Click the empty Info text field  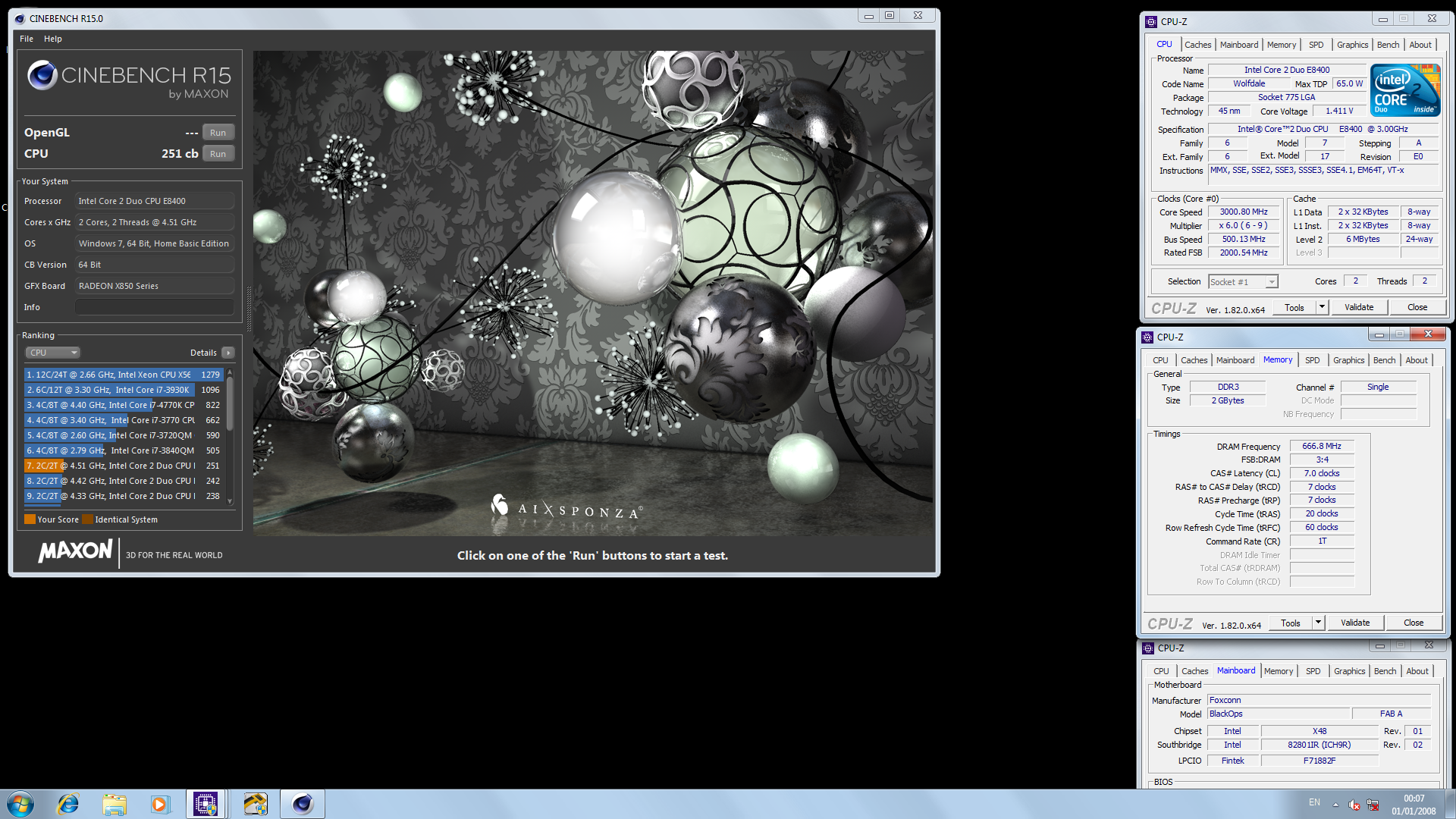pyautogui.click(x=154, y=307)
